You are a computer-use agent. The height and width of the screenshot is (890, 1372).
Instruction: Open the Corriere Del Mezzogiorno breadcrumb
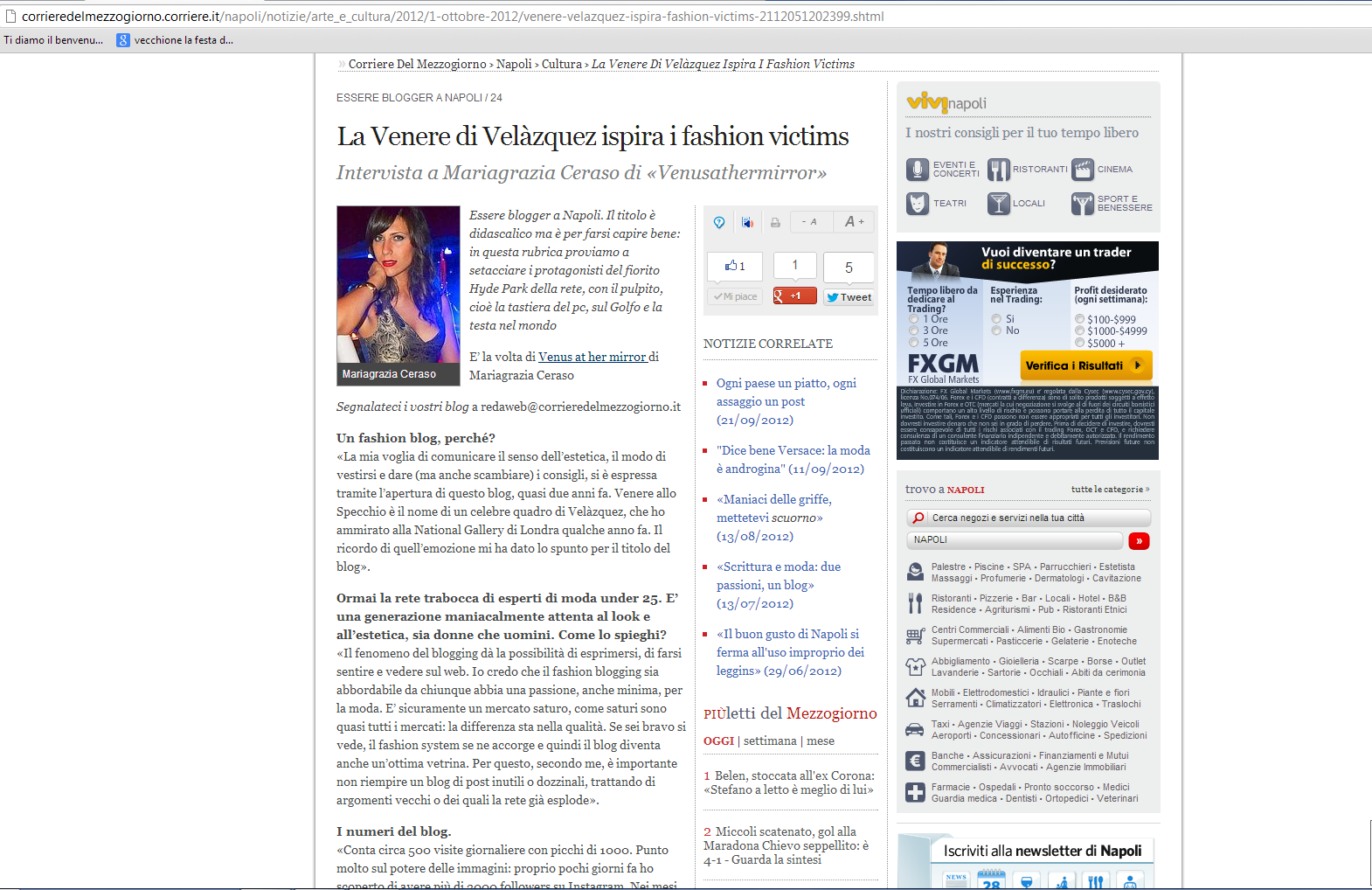pos(417,64)
